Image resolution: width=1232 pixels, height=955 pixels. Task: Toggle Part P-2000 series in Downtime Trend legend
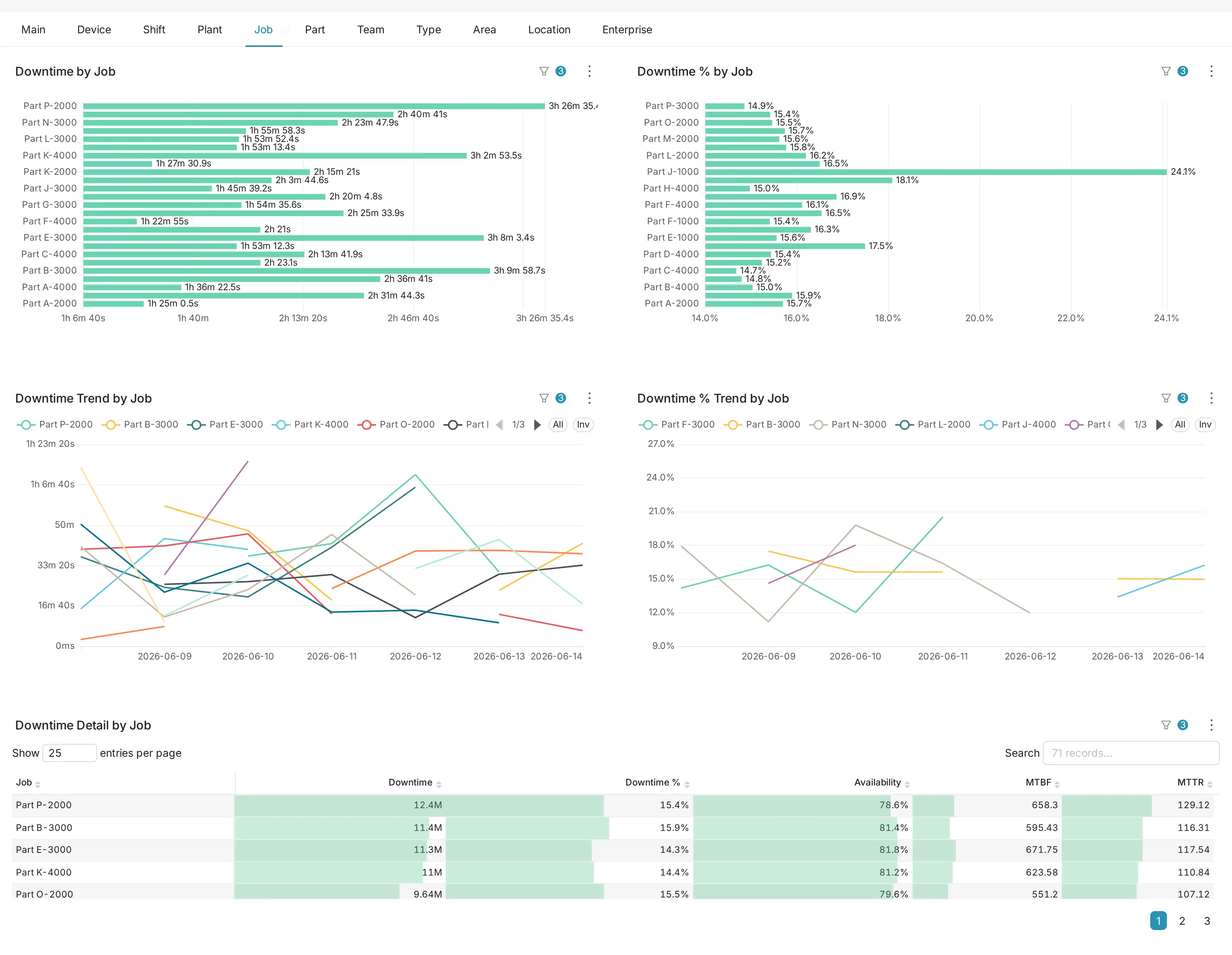click(55, 425)
